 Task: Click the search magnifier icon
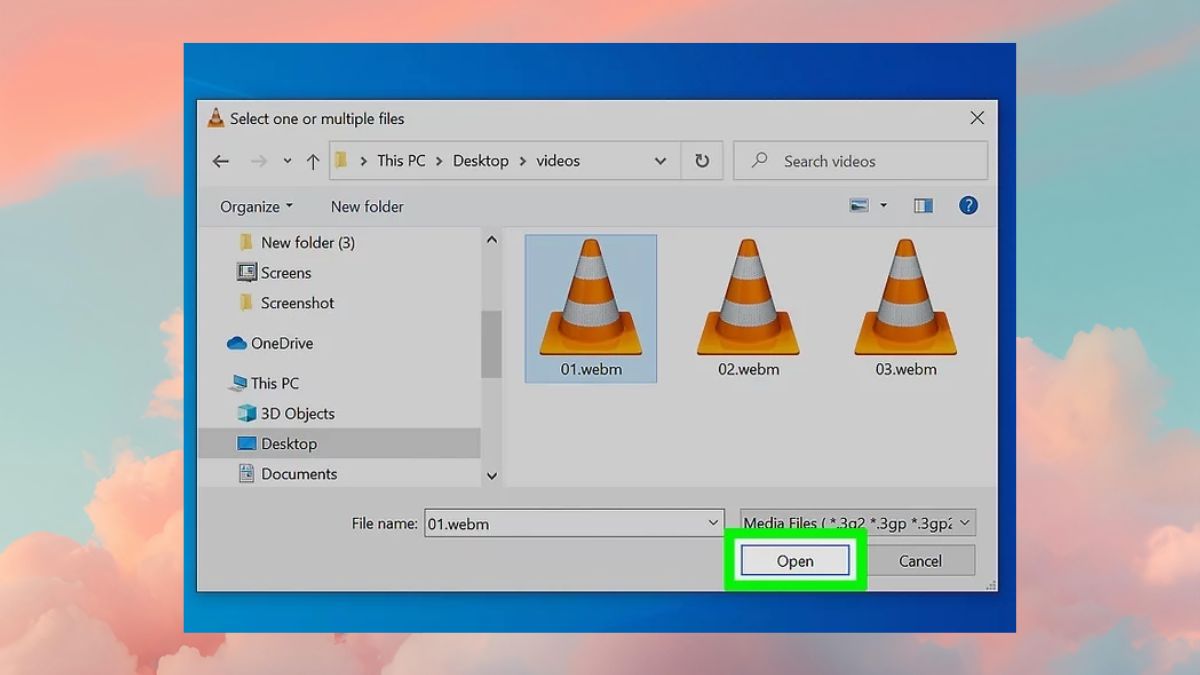(760, 160)
